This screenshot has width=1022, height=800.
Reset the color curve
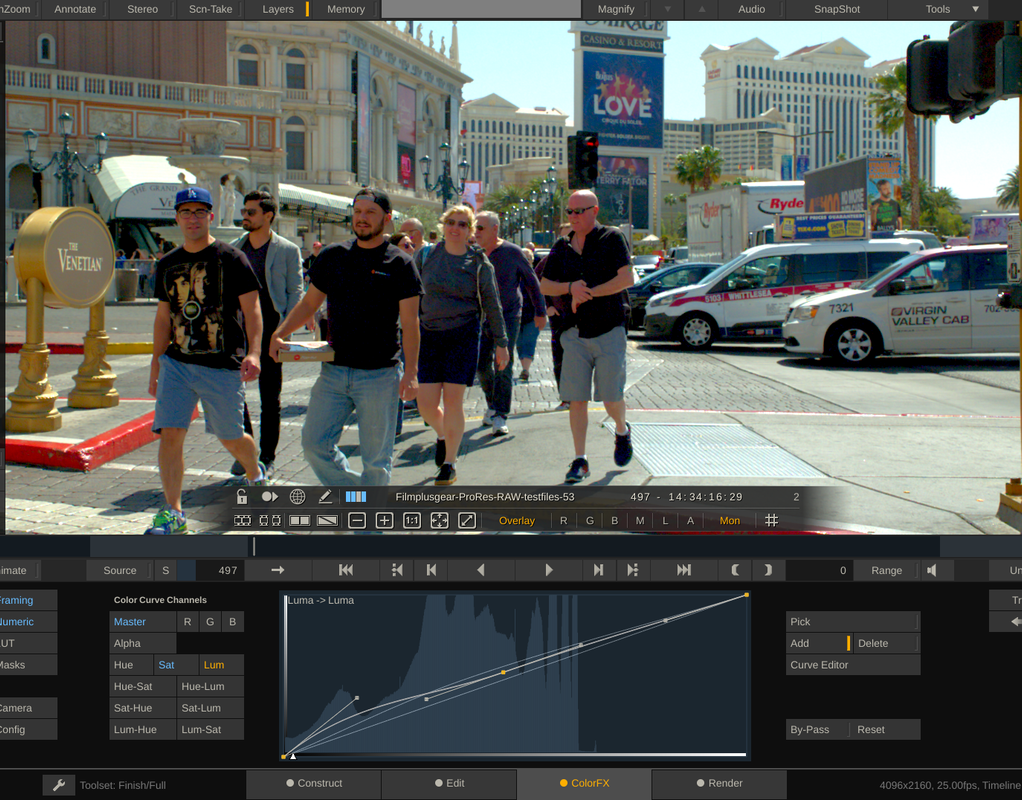[x=885, y=730]
